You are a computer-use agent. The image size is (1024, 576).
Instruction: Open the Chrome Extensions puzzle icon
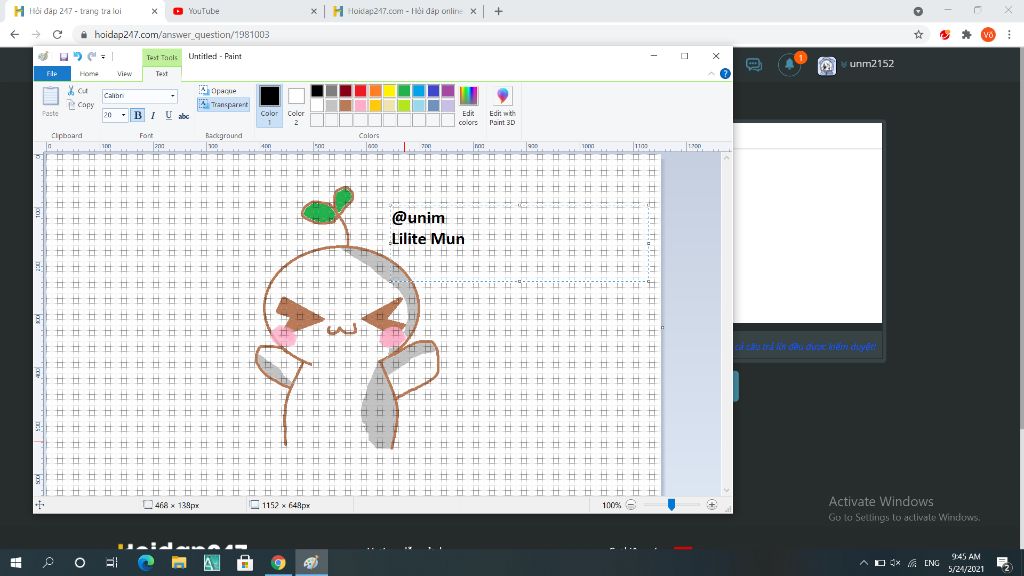coord(967,35)
